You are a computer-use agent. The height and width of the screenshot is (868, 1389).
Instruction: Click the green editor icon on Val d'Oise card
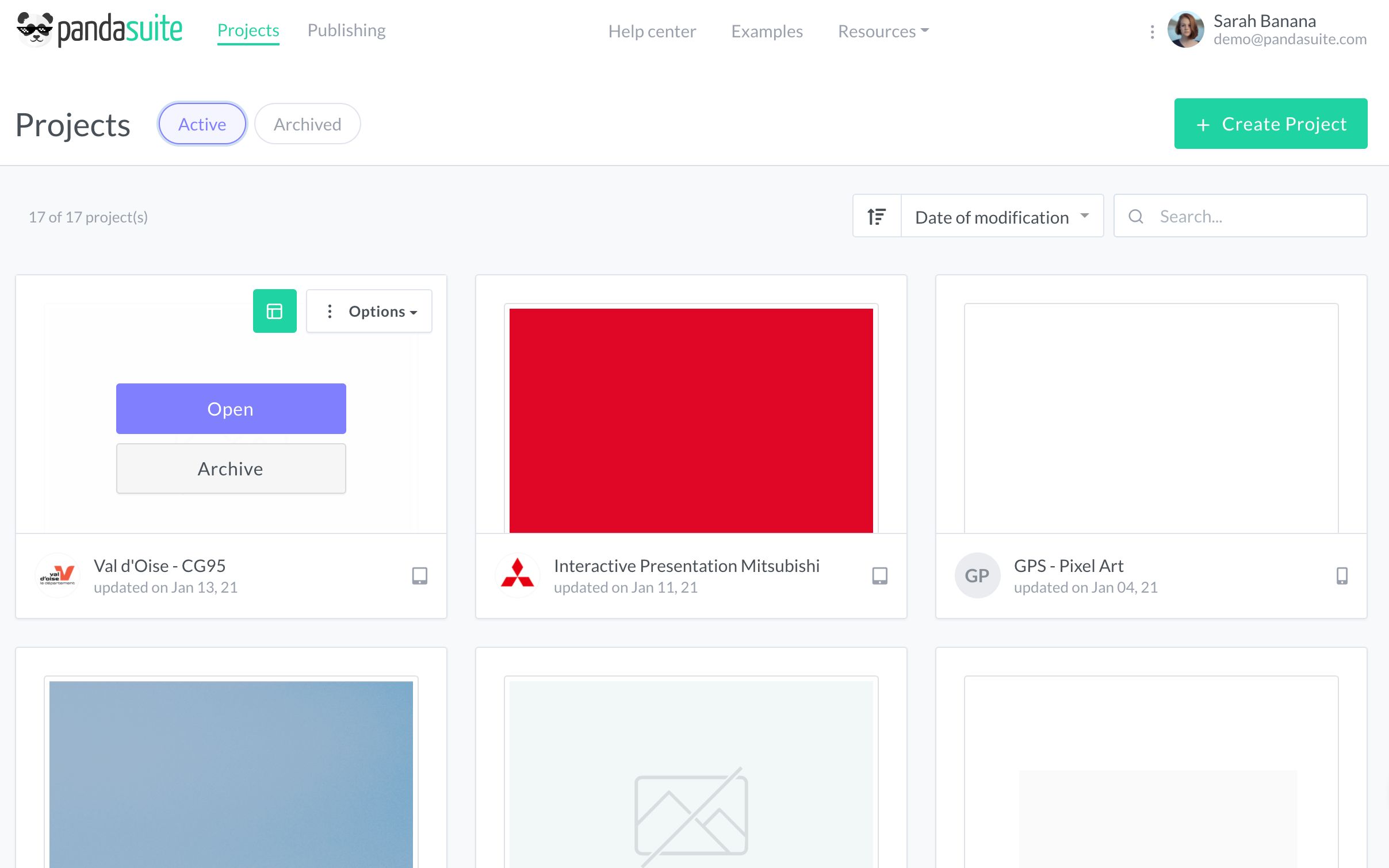(275, 311)
